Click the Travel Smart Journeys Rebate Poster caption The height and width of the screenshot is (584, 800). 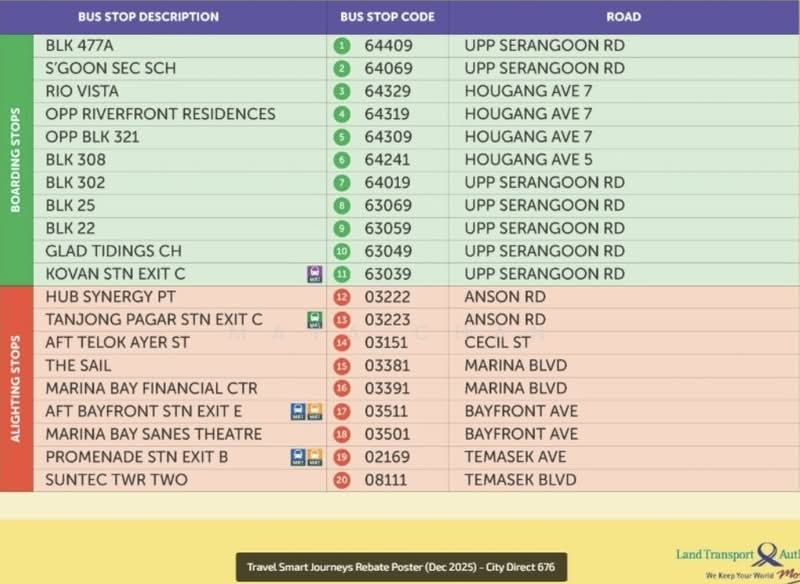coord(401,567)
